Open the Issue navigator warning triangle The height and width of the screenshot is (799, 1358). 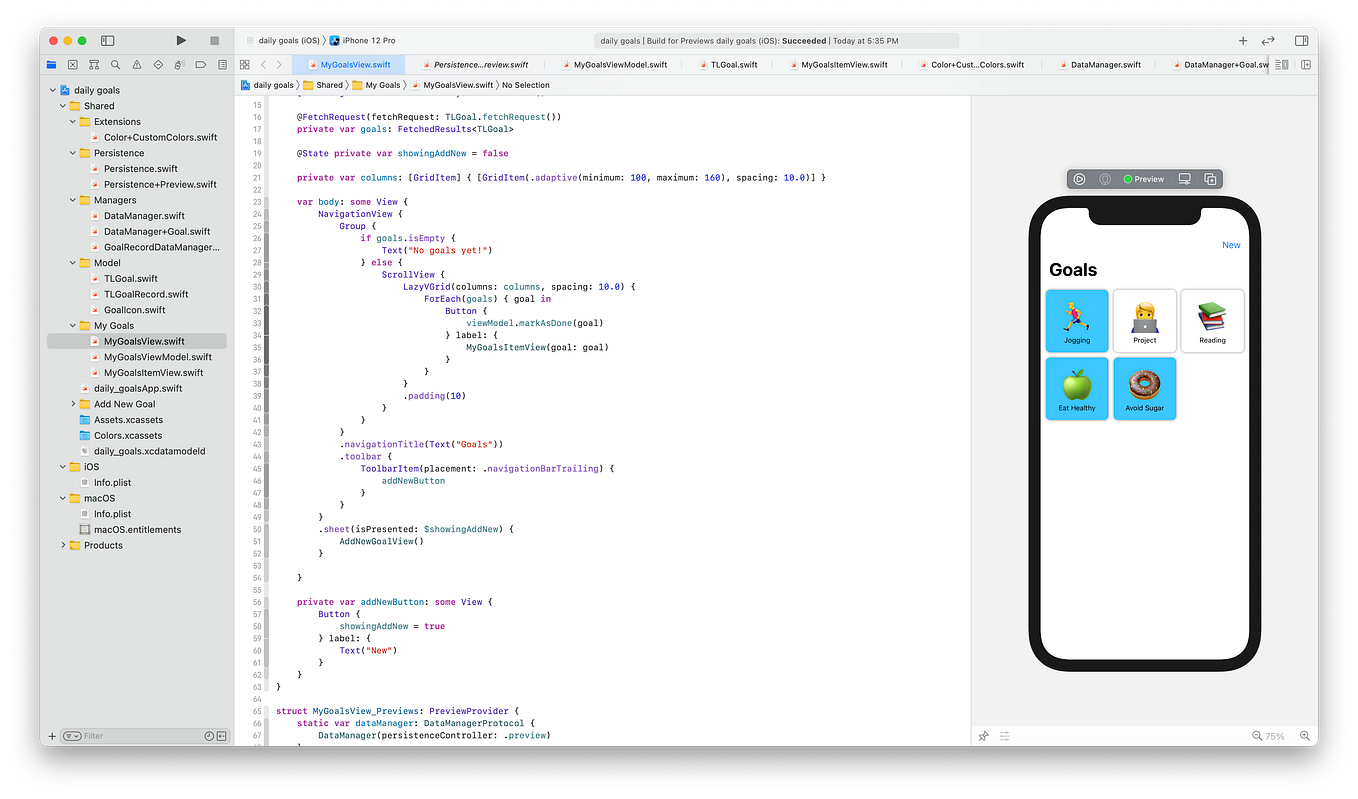[137, 64]
